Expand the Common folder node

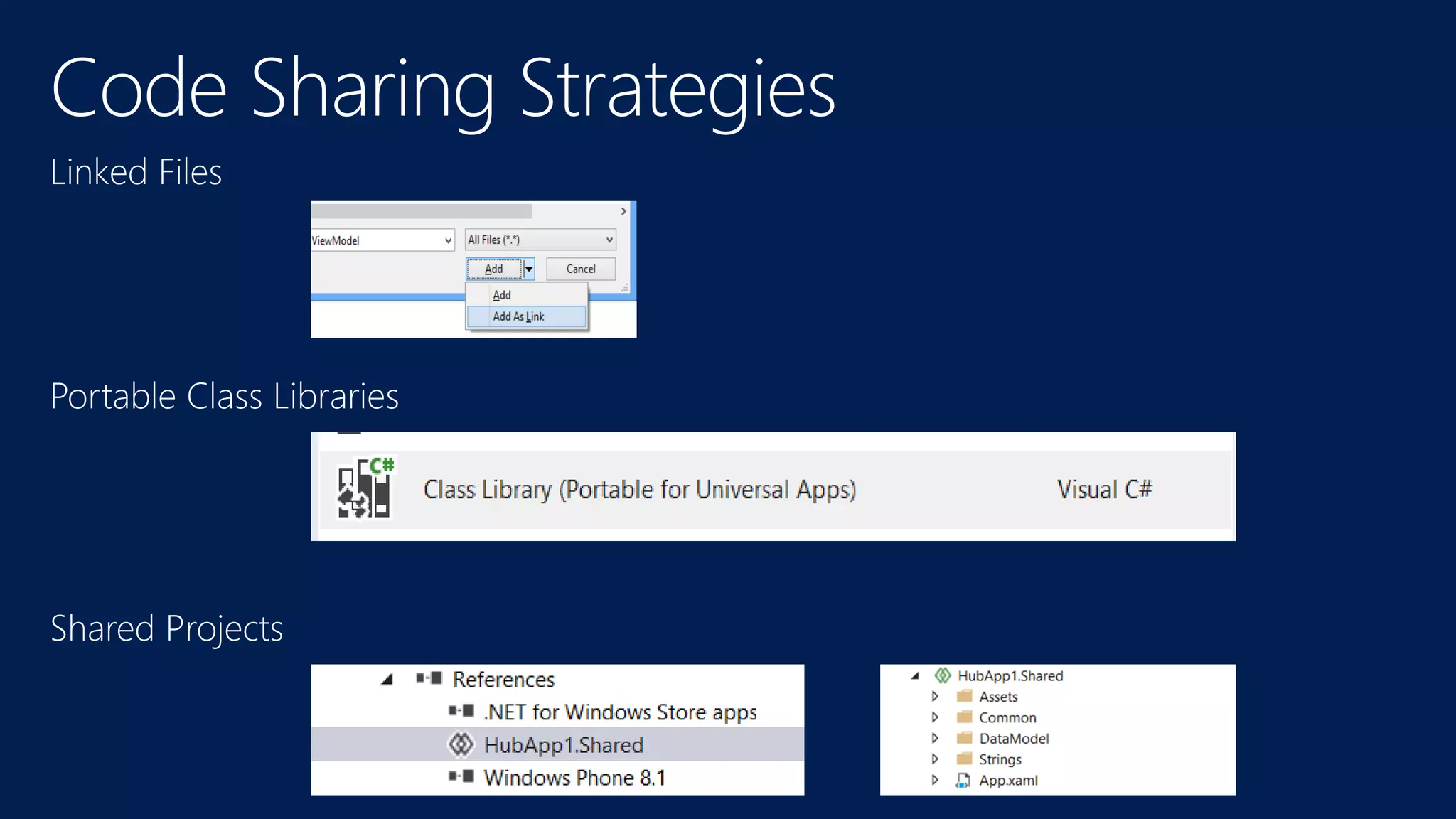(935, 717)
